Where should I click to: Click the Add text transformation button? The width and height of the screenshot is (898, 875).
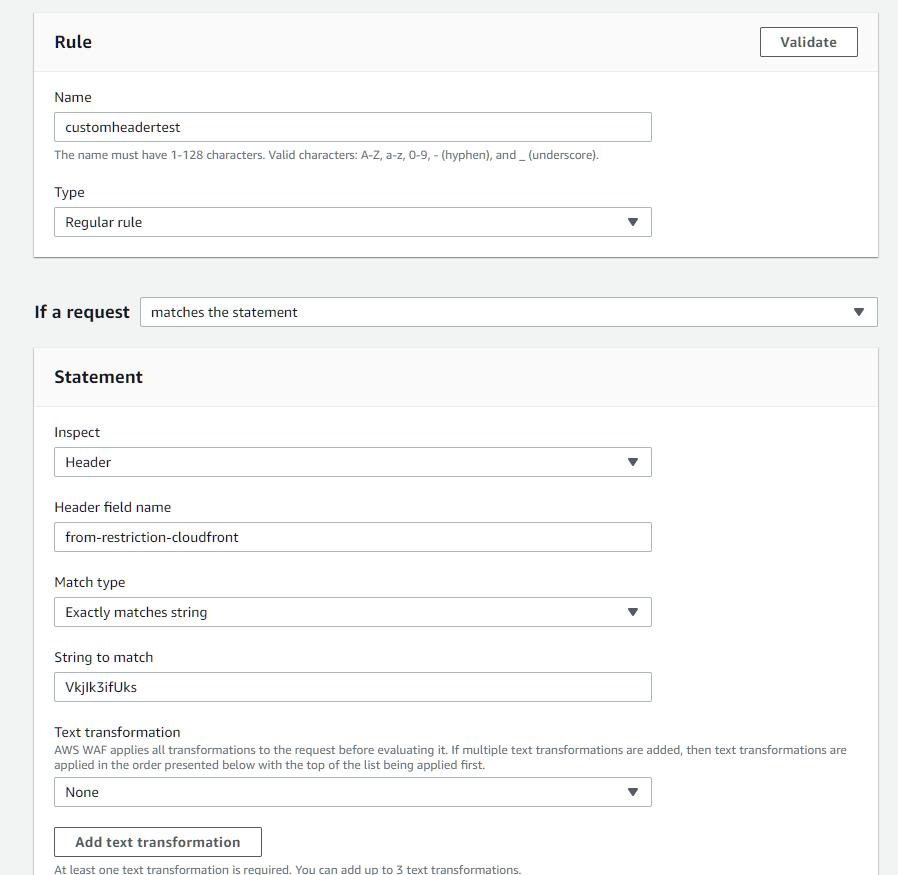click(x=158, y=842)
